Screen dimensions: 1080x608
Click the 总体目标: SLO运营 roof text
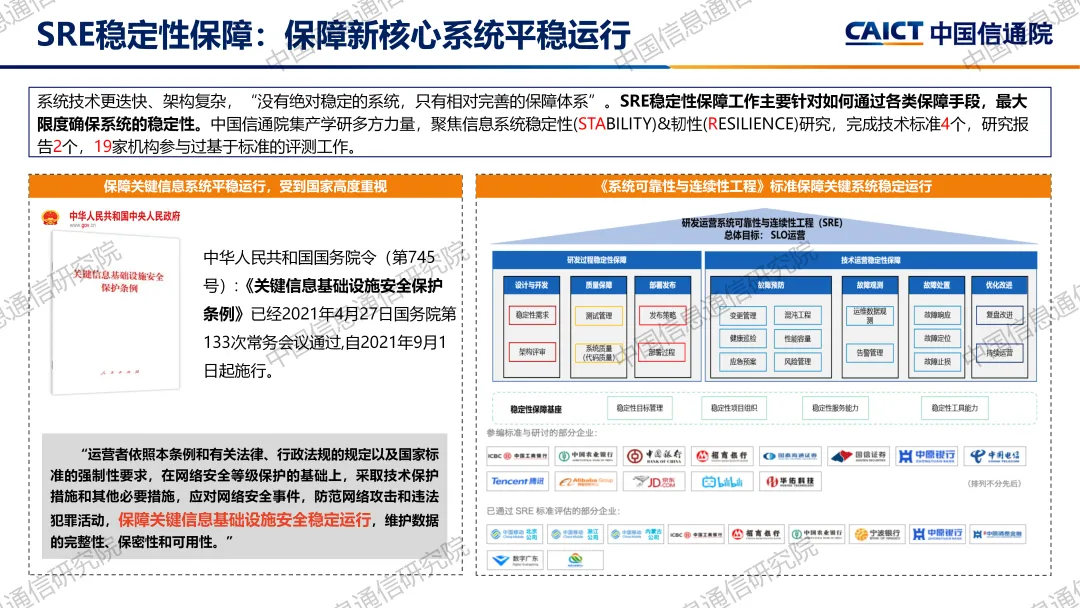click(765, 235)
